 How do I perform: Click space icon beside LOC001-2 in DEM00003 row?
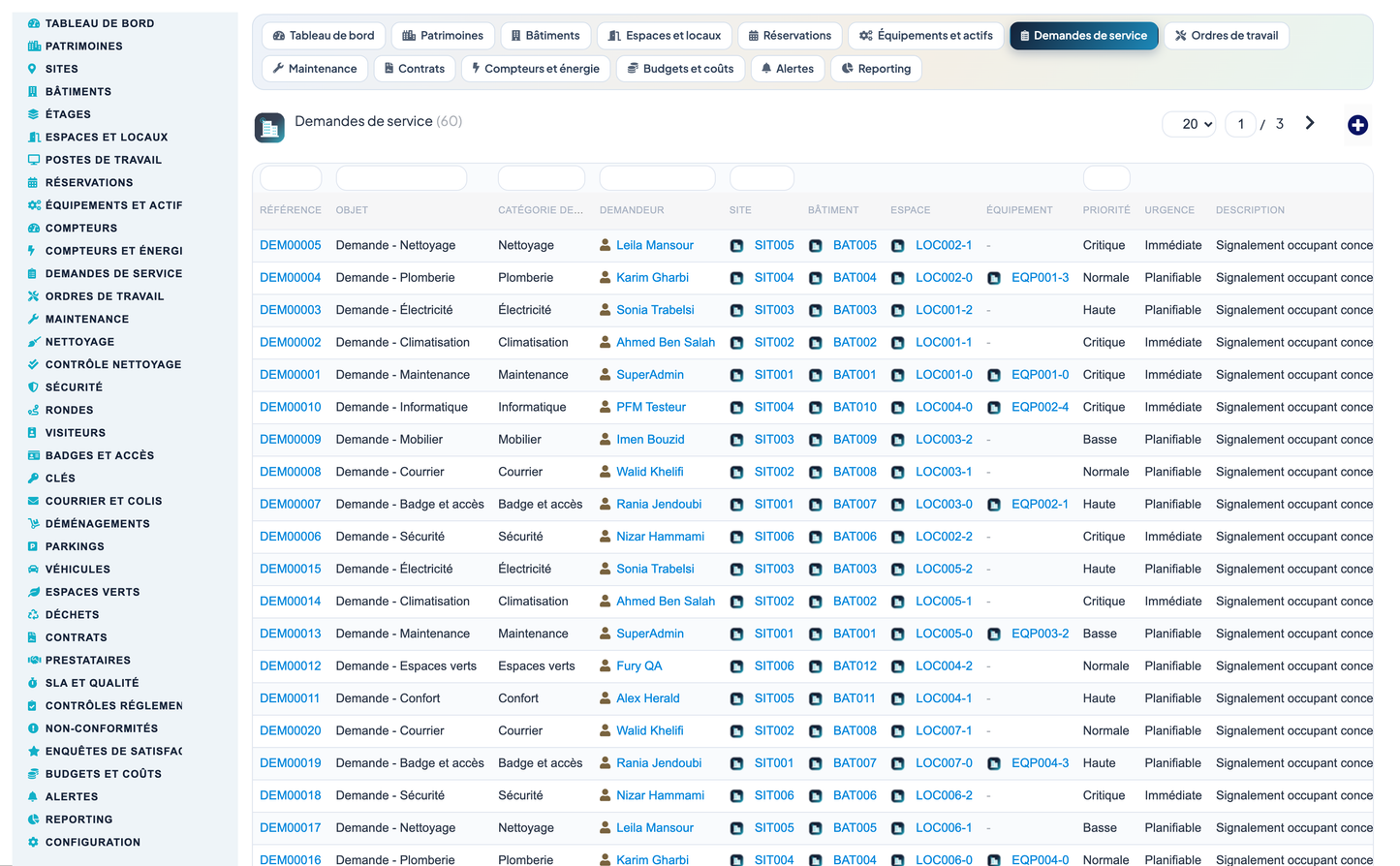click(x=898, y=311)
